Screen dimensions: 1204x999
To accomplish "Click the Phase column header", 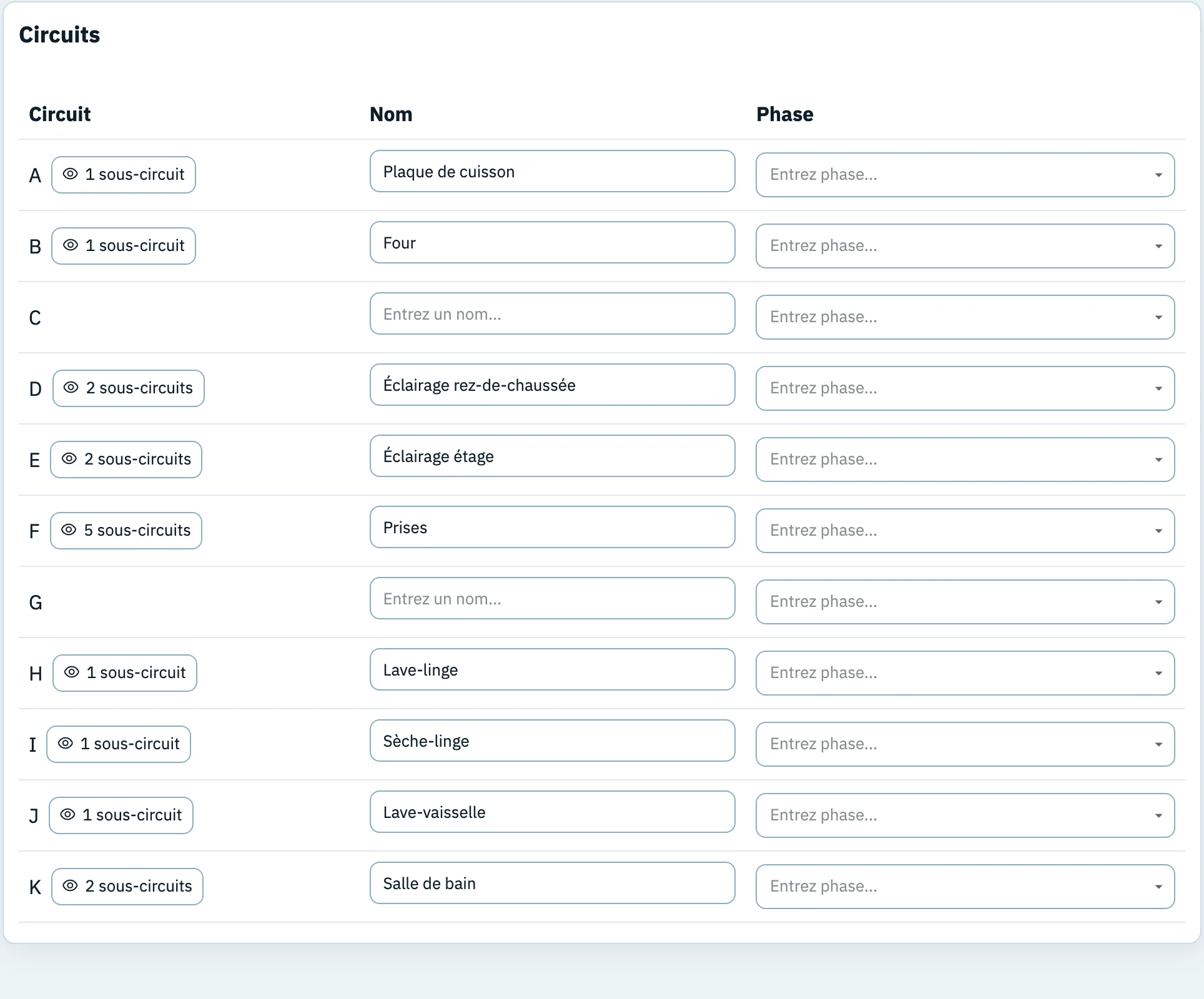I will (x=785, y=114).
